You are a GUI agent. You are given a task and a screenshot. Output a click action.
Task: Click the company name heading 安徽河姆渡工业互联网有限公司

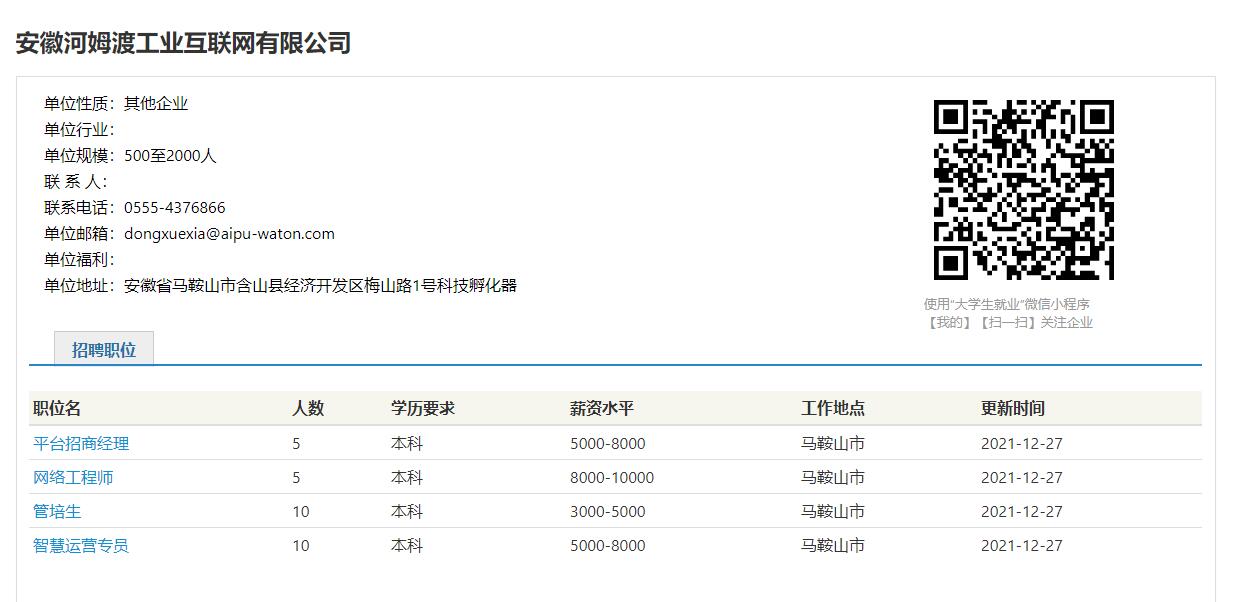pyautogui.click(x=183, y=43)
